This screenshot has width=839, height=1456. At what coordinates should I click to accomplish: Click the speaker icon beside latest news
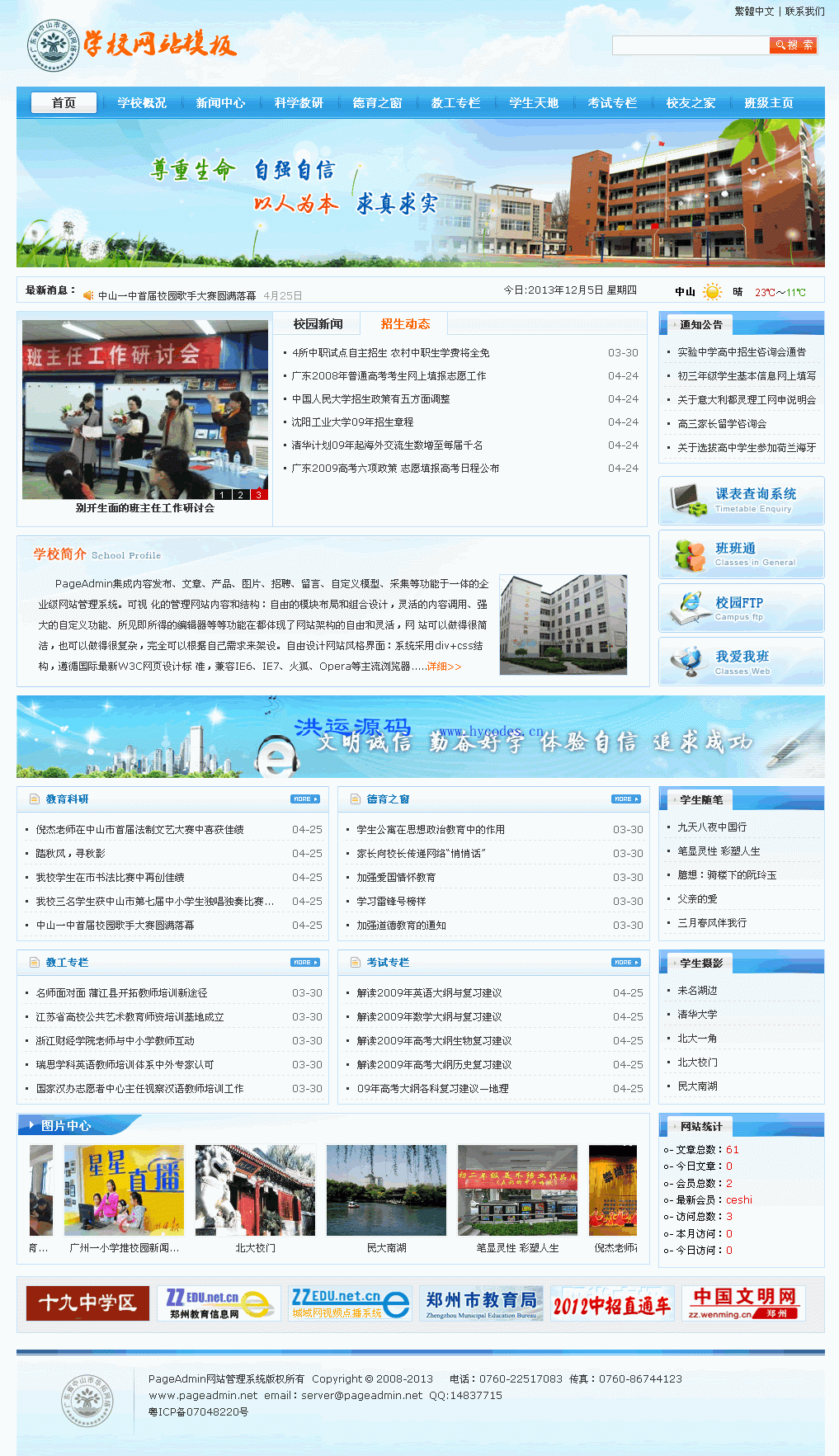click(x=88, y=295)
